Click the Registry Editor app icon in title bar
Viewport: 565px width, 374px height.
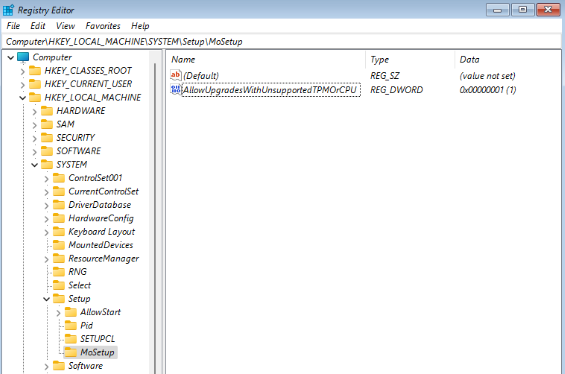point(8,10)
